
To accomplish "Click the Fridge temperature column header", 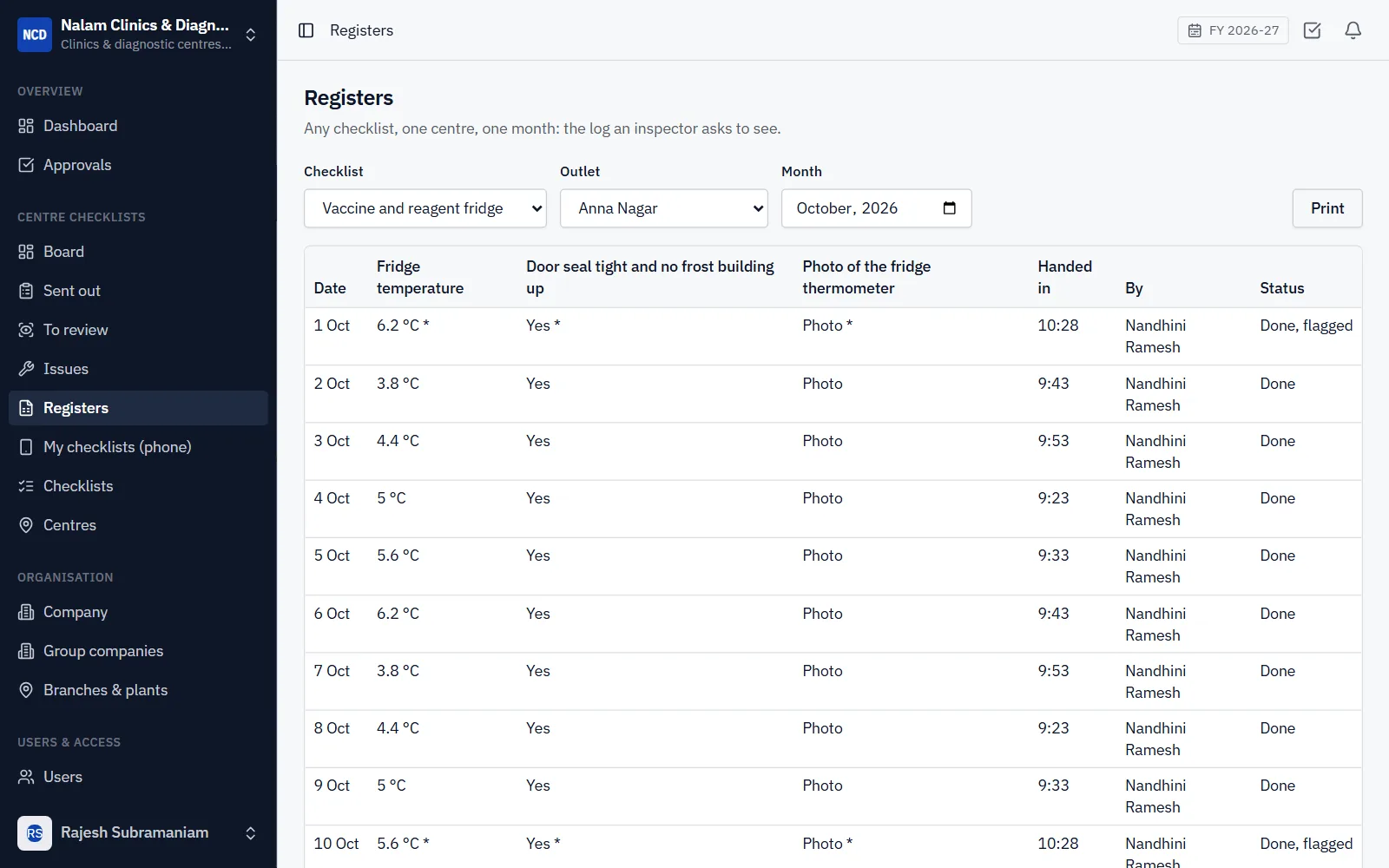I will pos(420,277).
